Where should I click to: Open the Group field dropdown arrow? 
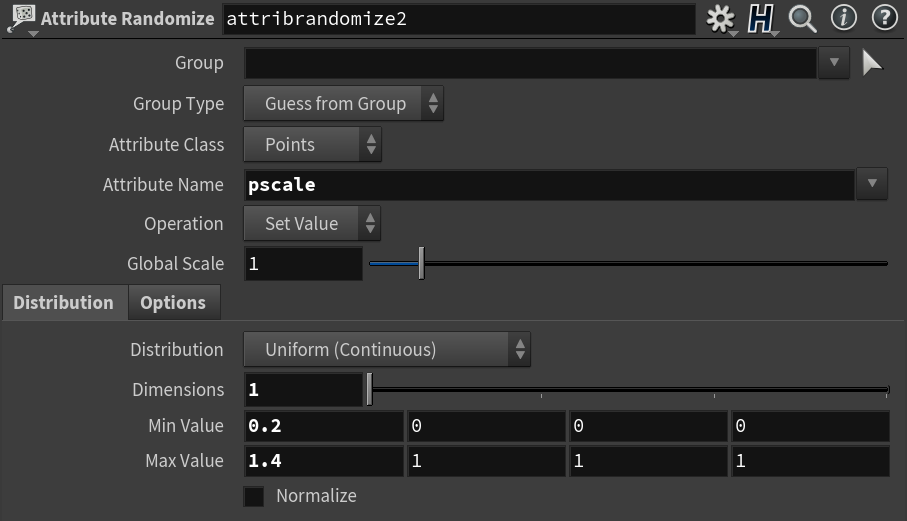[834, 62]
